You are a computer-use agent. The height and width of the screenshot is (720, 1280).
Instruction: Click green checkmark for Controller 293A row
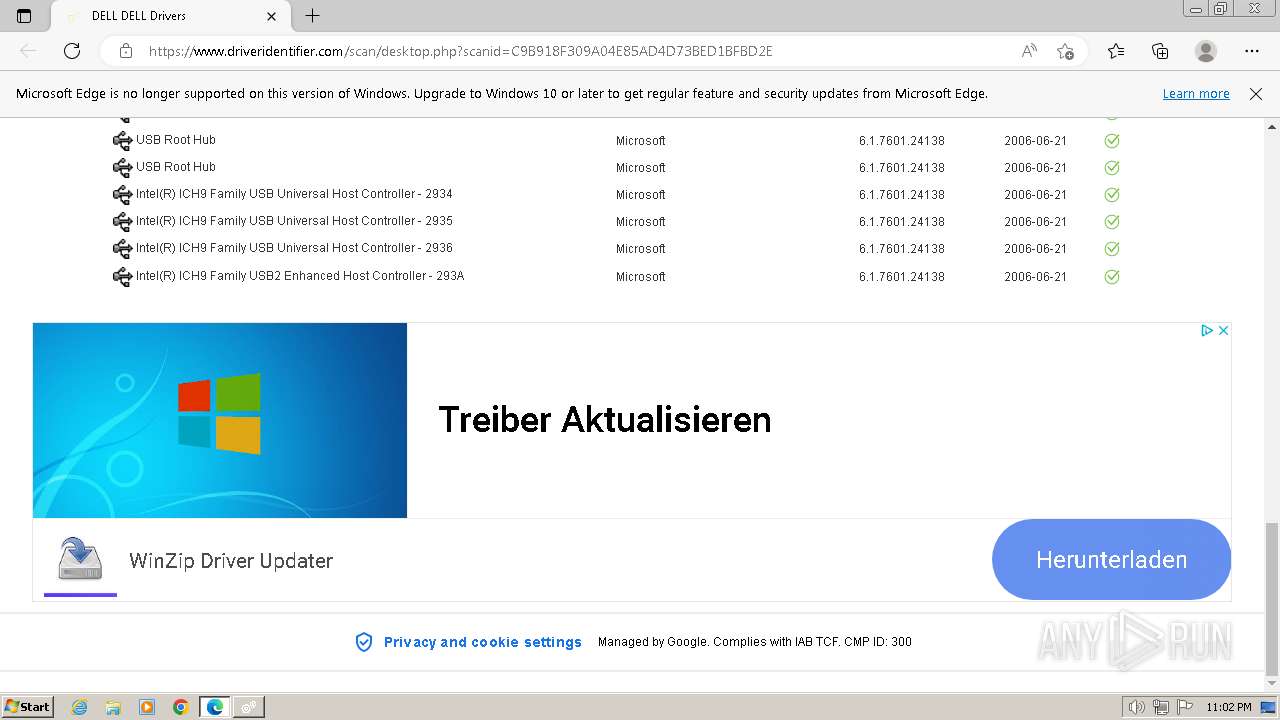click(x=1112, y=277)
